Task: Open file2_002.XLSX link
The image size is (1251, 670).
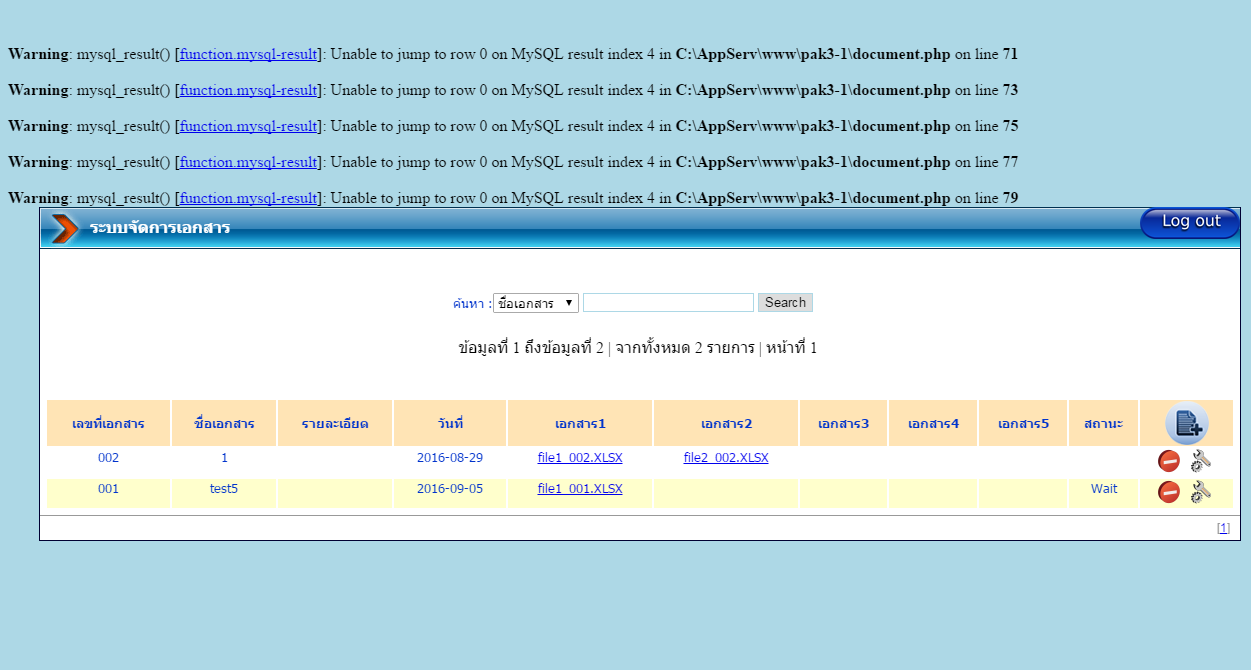Action: [726, 458]
